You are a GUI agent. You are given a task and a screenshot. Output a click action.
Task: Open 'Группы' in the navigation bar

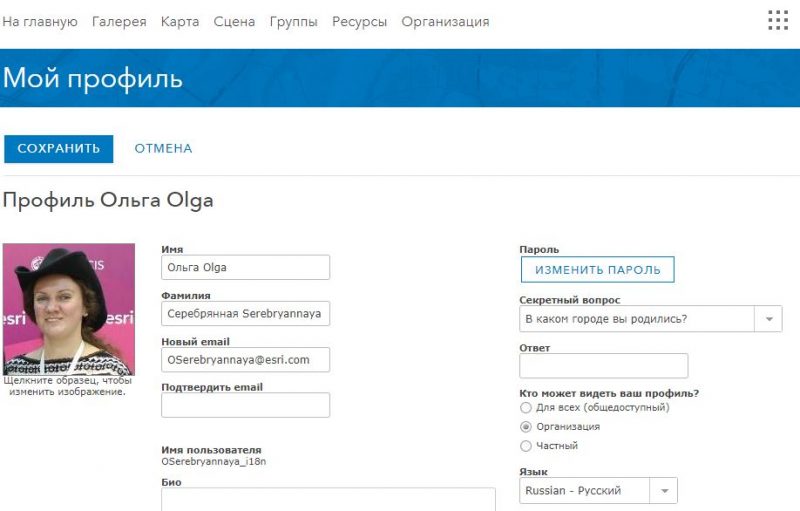293,22
